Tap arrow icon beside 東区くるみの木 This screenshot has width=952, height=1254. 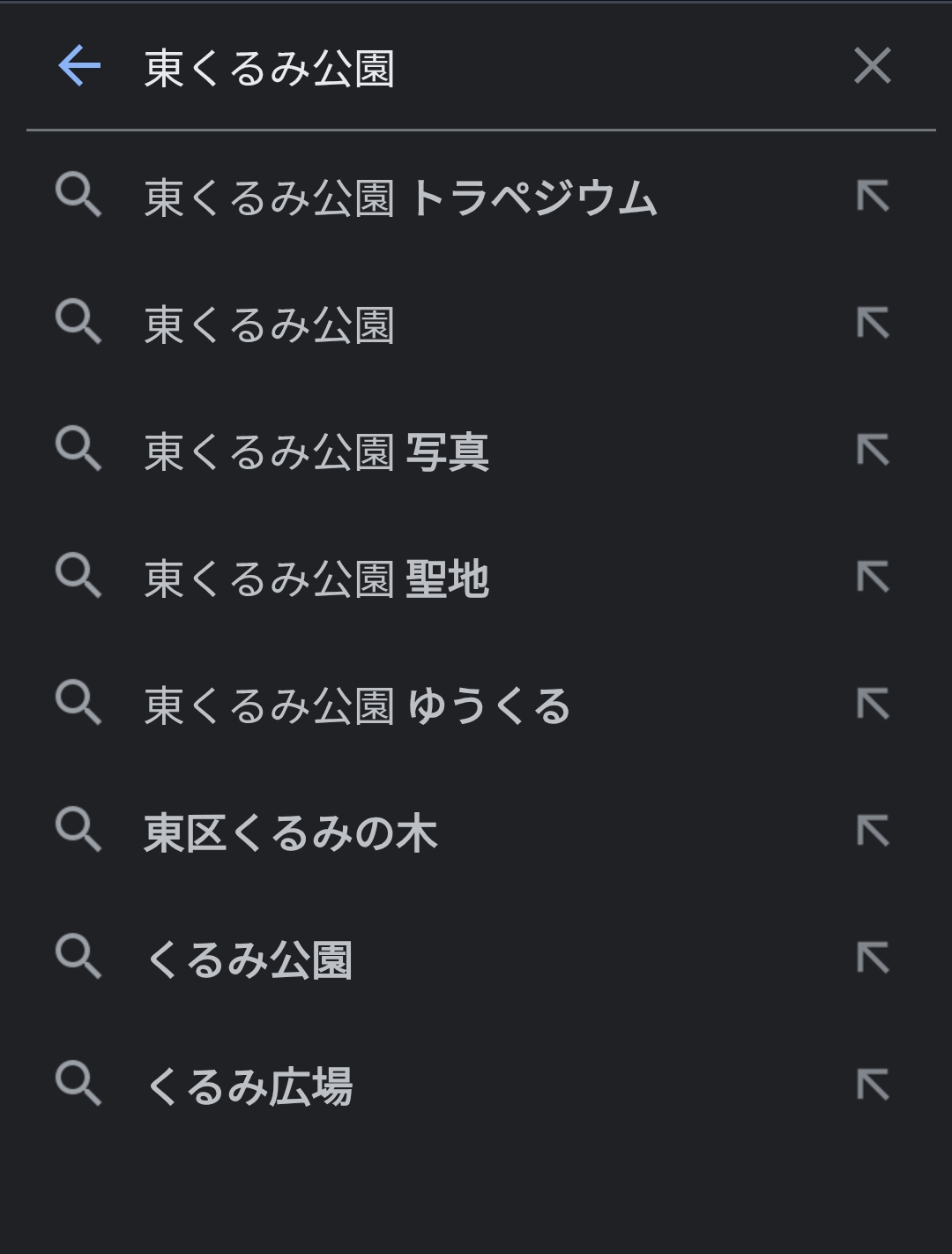873,831
